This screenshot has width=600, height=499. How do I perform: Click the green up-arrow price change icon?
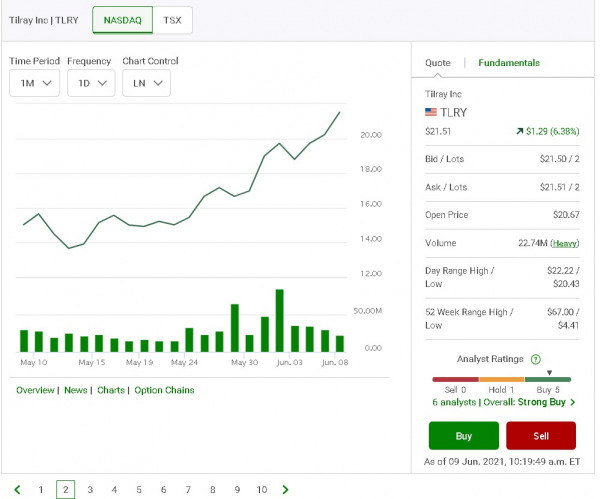(x=520, y=131)
